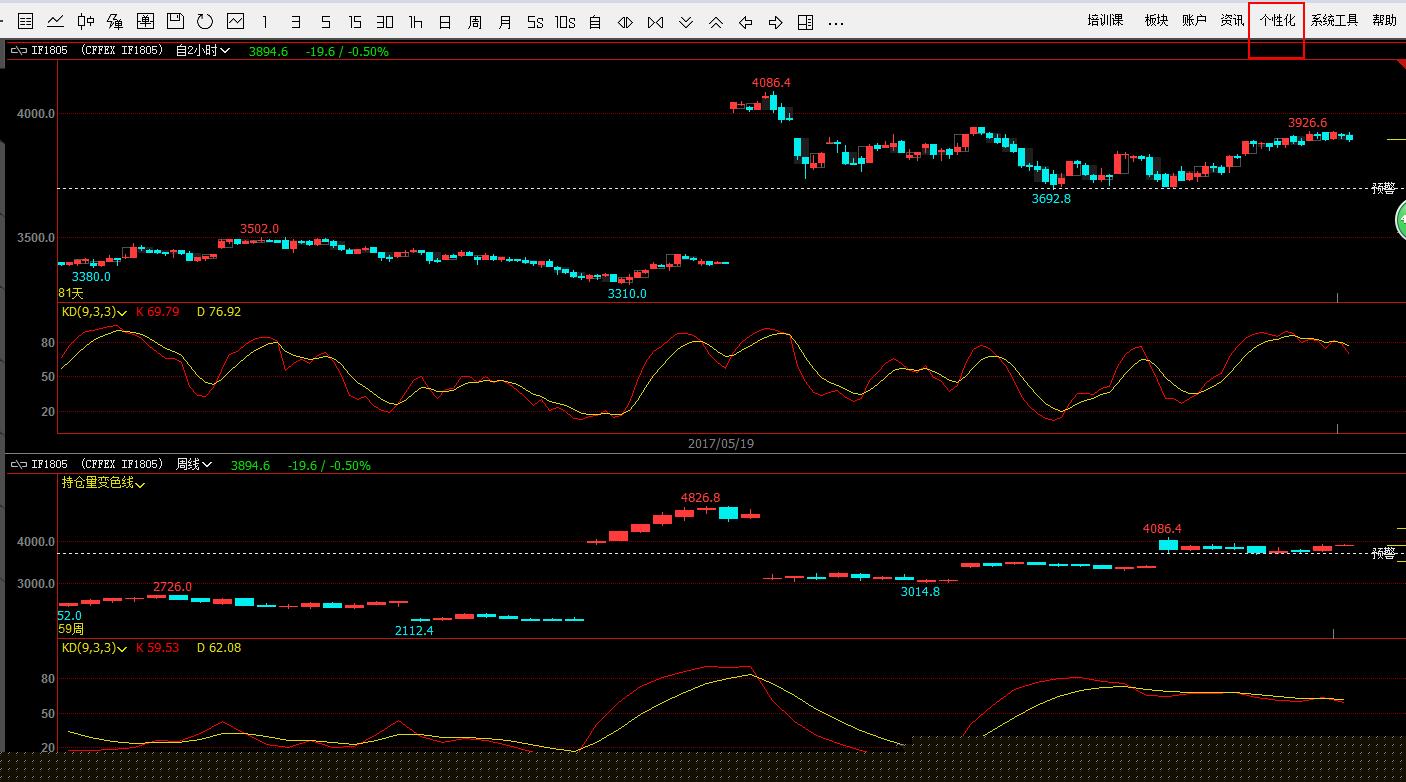Open the split-window layout icon

(805, 22)
